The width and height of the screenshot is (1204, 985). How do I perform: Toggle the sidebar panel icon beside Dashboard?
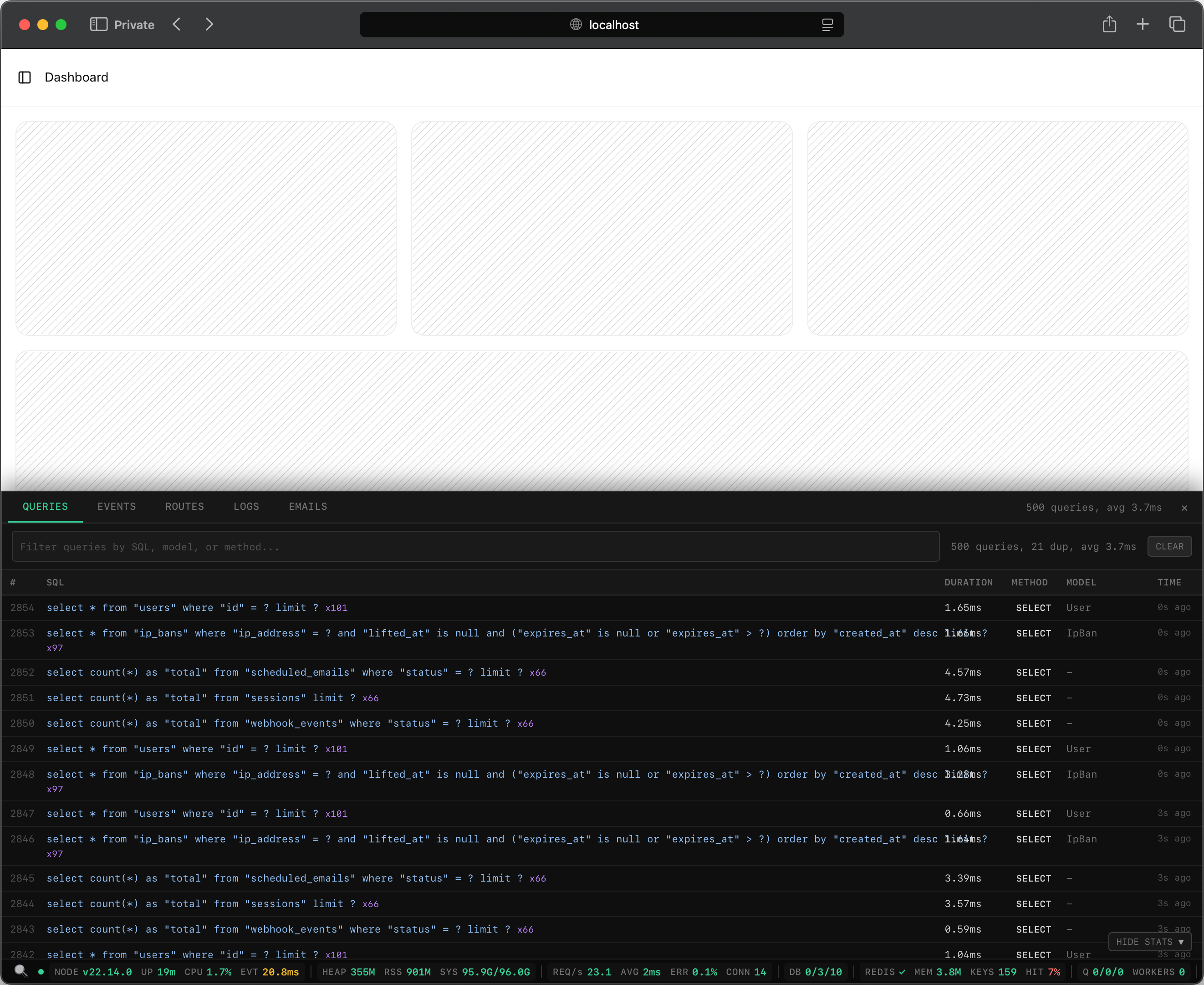(x=25, y=77)
